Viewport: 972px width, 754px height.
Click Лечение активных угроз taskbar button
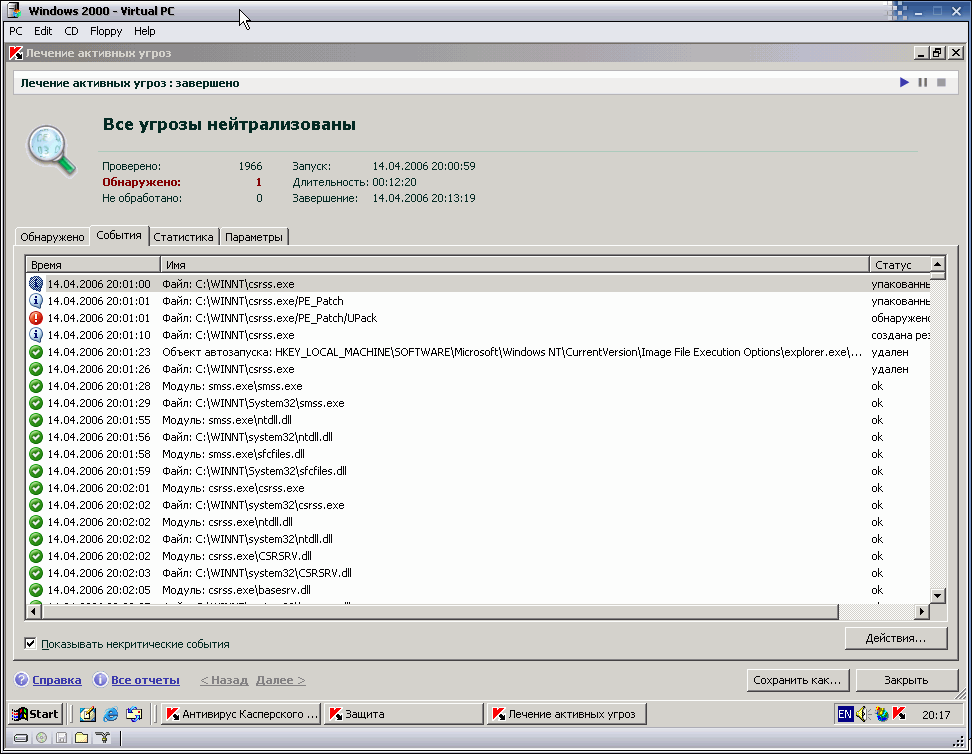click(567, 714)
